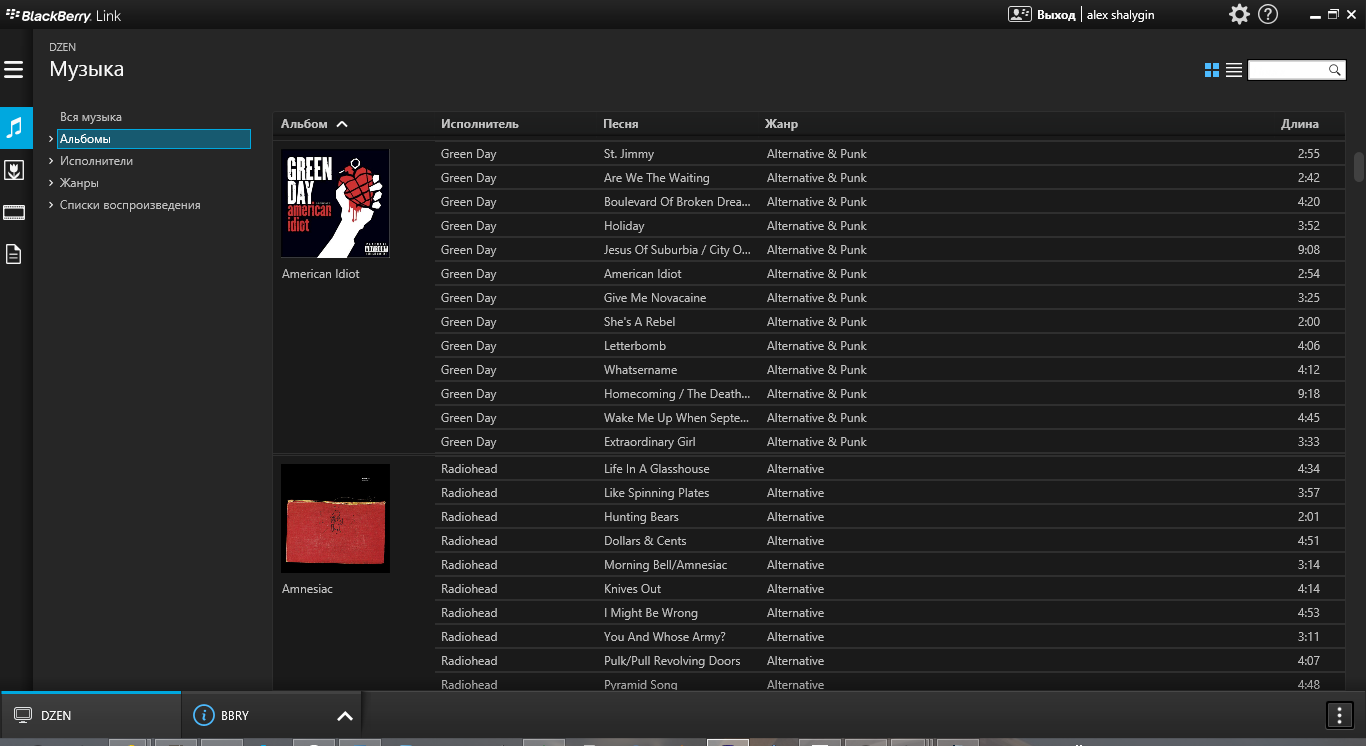The width and height of the screenshot is (1366, 746).
Task: Click the search magnifier icon
Action: pos(1334,70)
